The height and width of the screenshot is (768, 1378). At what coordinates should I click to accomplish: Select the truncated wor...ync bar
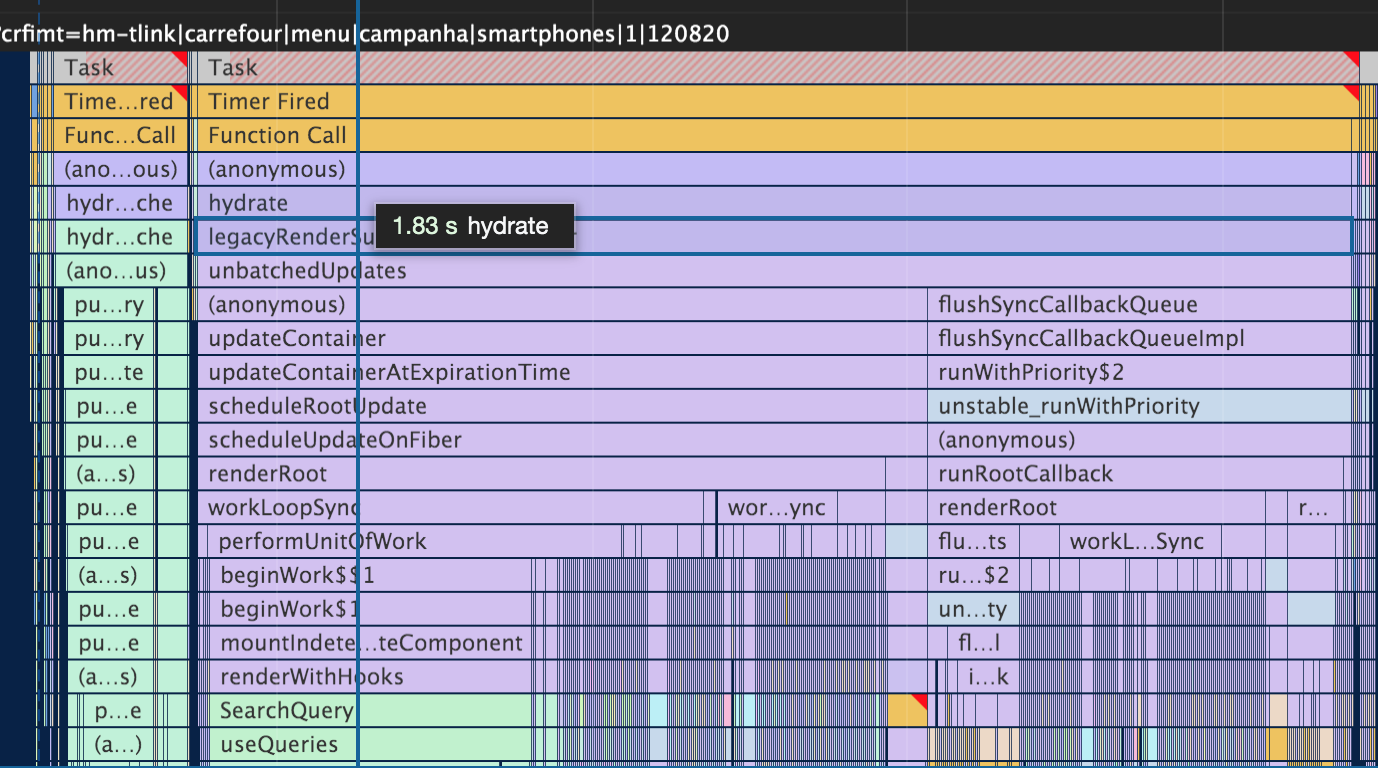(778, 509)
